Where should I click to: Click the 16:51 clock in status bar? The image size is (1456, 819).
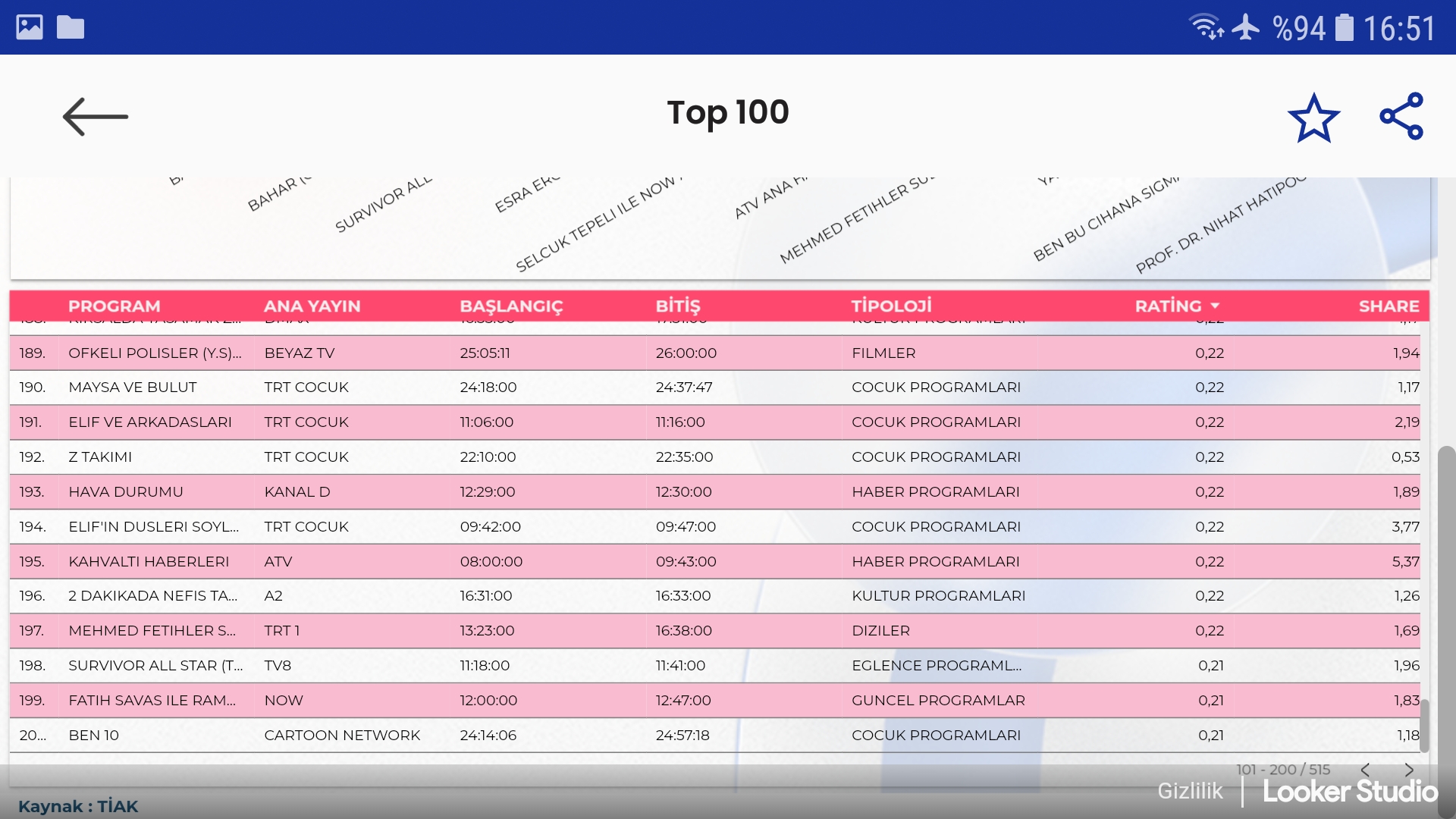click(1399, 29)
